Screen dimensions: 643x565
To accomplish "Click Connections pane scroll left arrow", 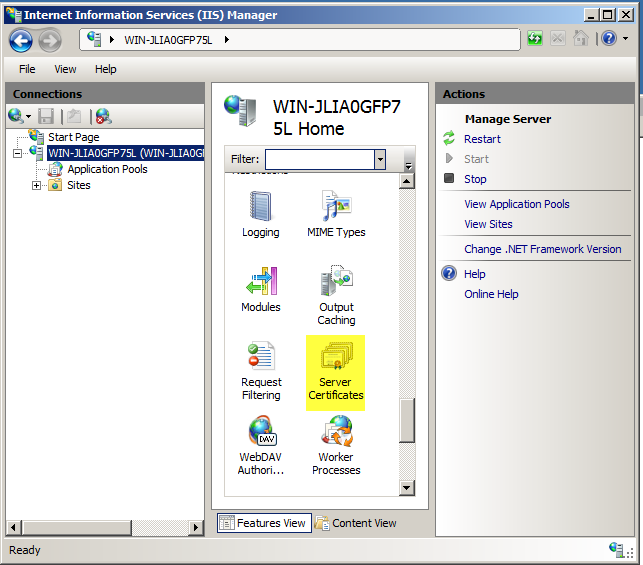I will point(14,527).
